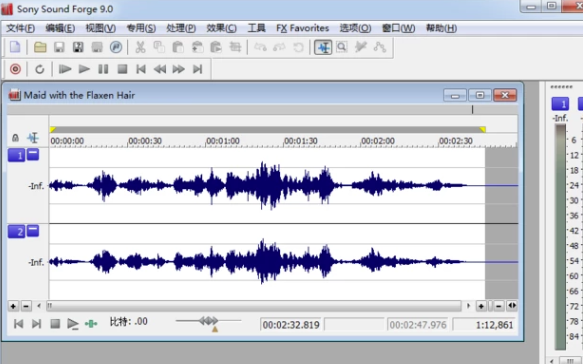This screenshot has height=364, width=583.
Task: Rewind in main transport toolbar
Action: tap(160, 69)
